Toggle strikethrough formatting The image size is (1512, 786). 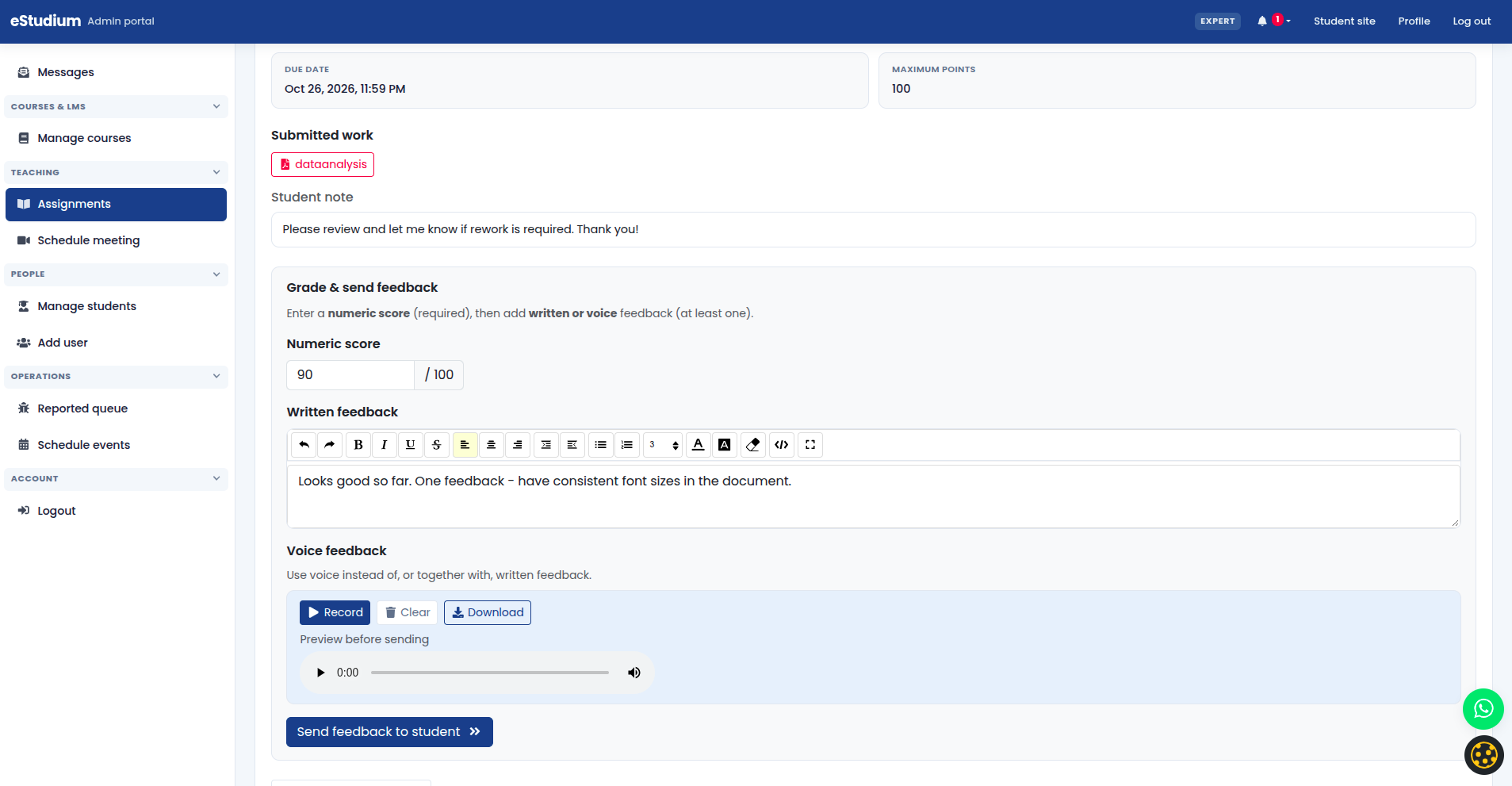click(437, 445)
